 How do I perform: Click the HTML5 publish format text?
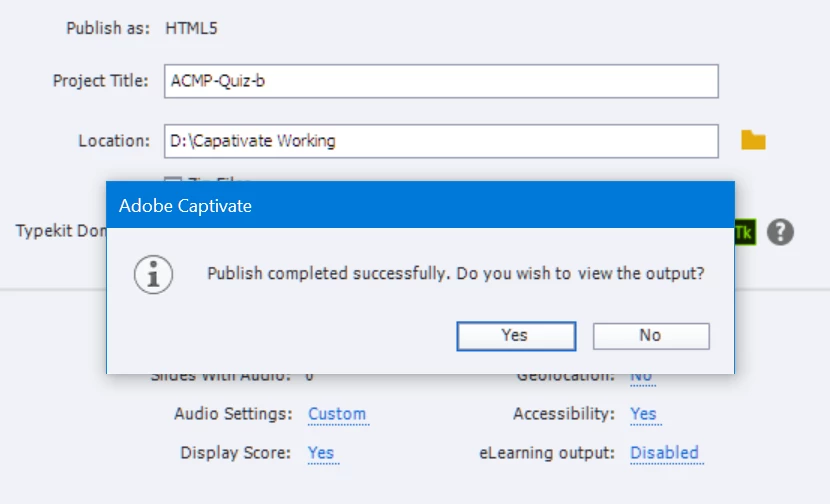[x=191, y=28]
